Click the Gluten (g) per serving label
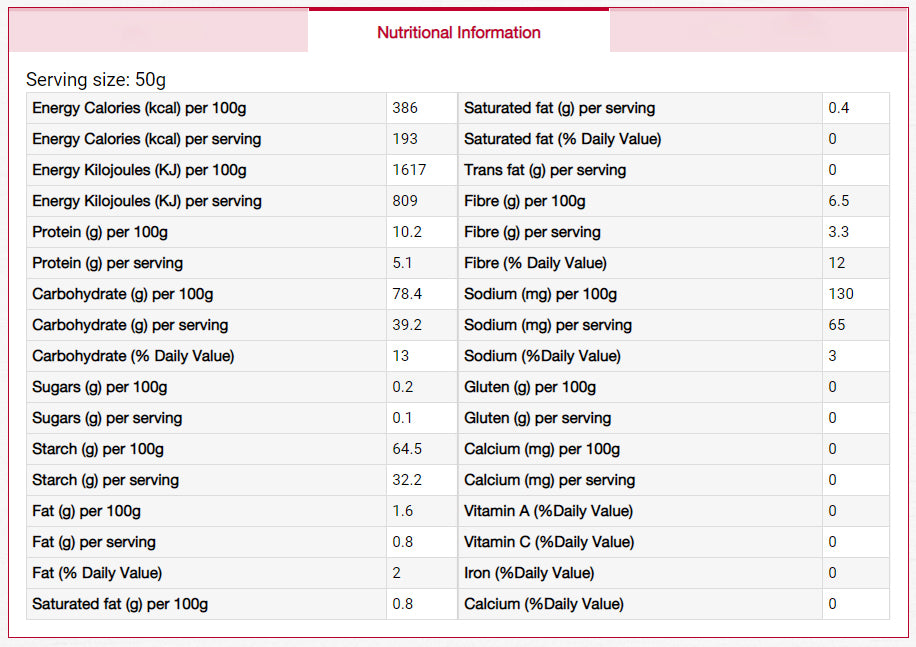This screenshot has height=647, width=916. tap(537, 418)
